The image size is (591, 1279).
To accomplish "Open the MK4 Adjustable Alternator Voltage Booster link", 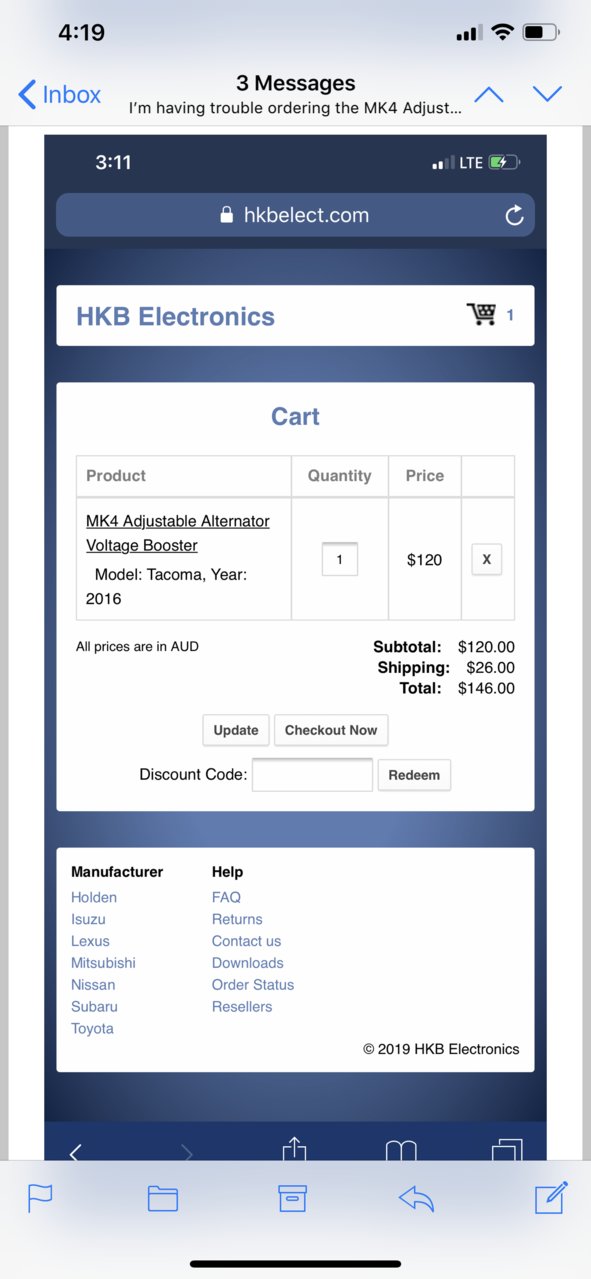I will (178, 533).
